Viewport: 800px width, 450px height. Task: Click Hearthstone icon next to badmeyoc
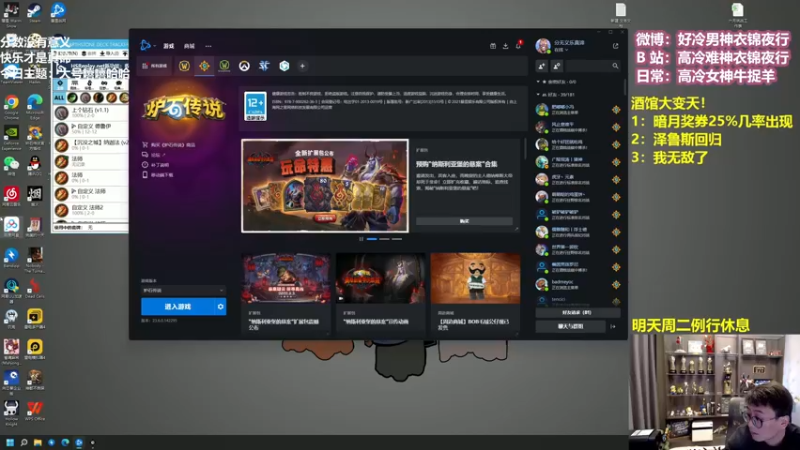tap(616, 284)
